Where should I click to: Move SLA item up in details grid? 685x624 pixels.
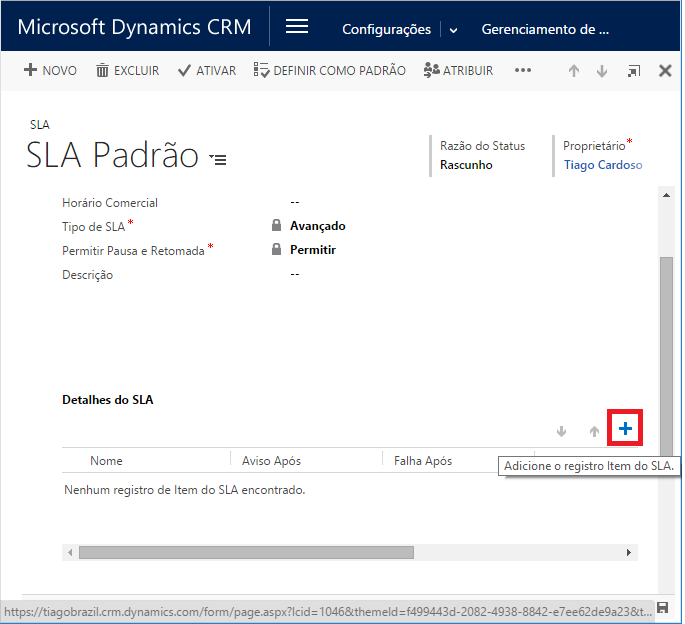[594, 431]
